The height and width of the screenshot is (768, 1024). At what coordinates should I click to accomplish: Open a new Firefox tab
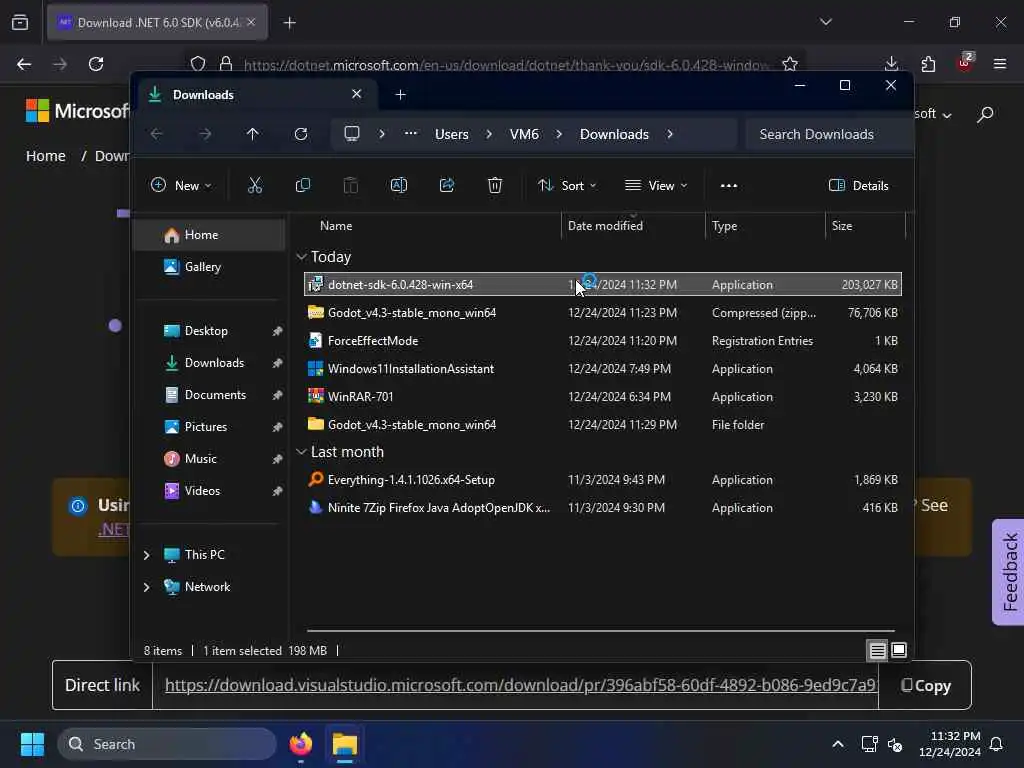pos(289,23)
